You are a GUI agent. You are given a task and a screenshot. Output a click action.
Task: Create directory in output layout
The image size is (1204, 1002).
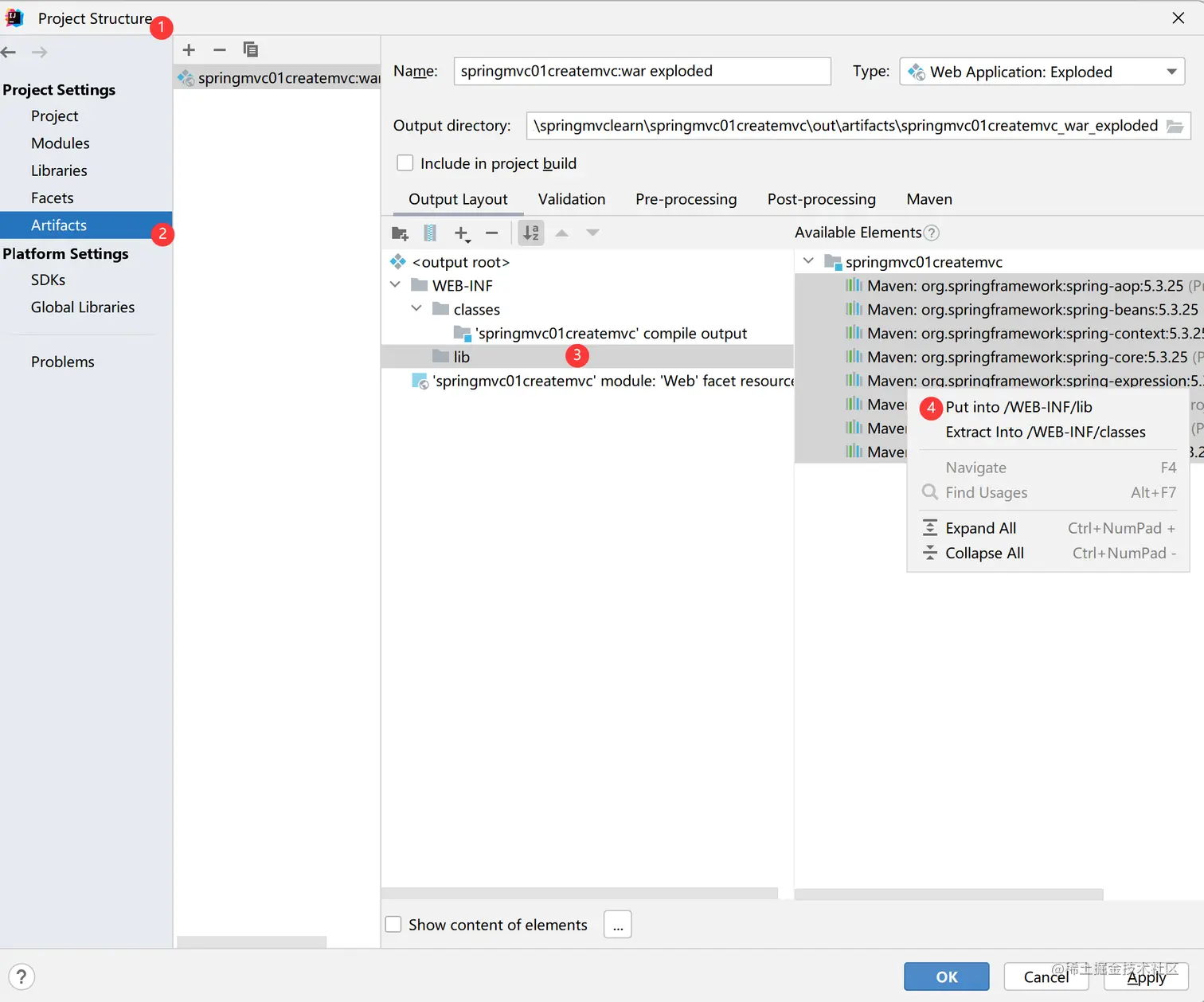400,233
